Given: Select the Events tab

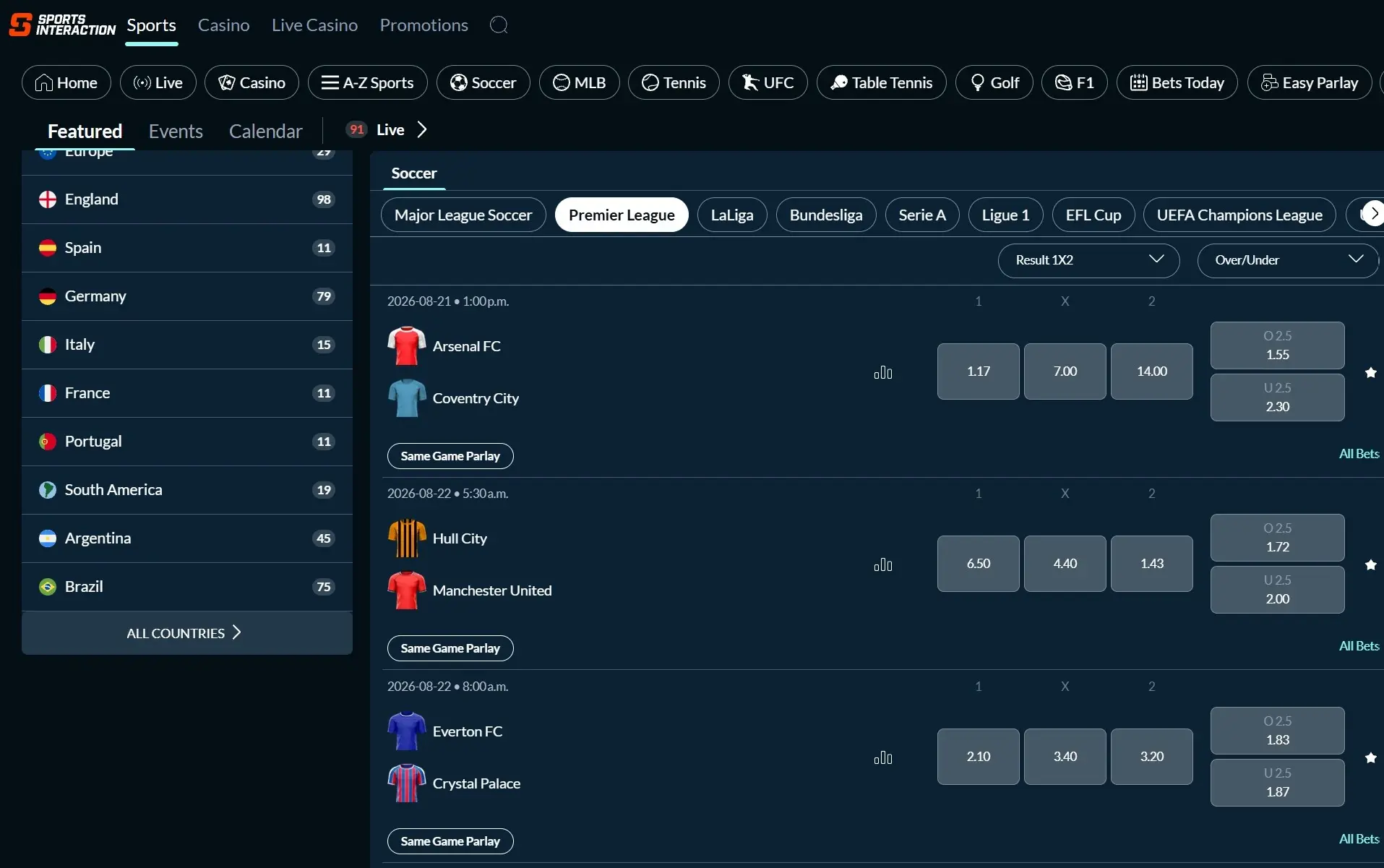Looking at the screenshot, I should [176, 132].
